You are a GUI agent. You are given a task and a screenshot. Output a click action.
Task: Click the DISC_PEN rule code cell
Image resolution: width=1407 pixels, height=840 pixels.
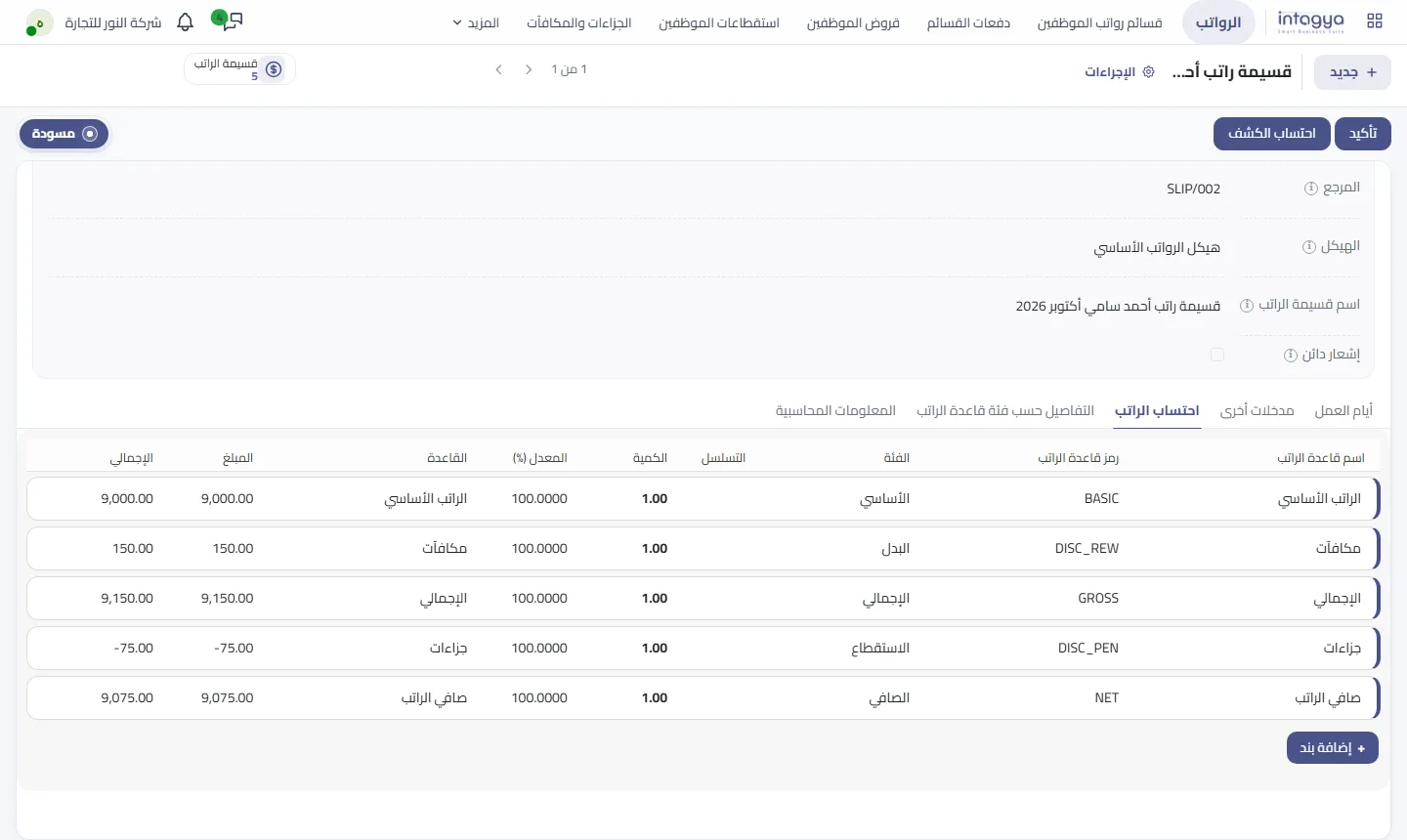click(1088, 649)
